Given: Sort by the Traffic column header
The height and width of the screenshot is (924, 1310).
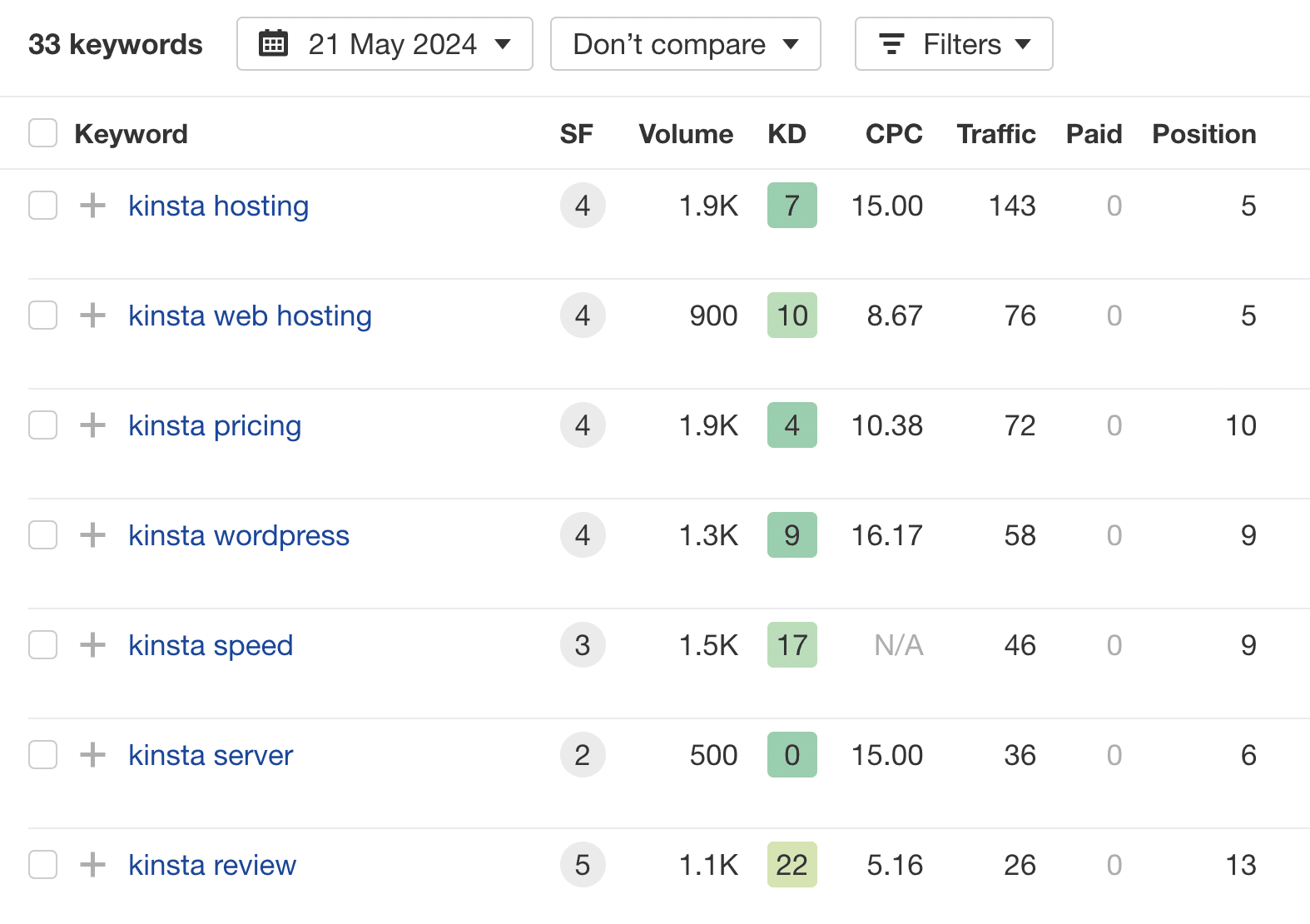Looking at the screenshot, I should [995, 134].
